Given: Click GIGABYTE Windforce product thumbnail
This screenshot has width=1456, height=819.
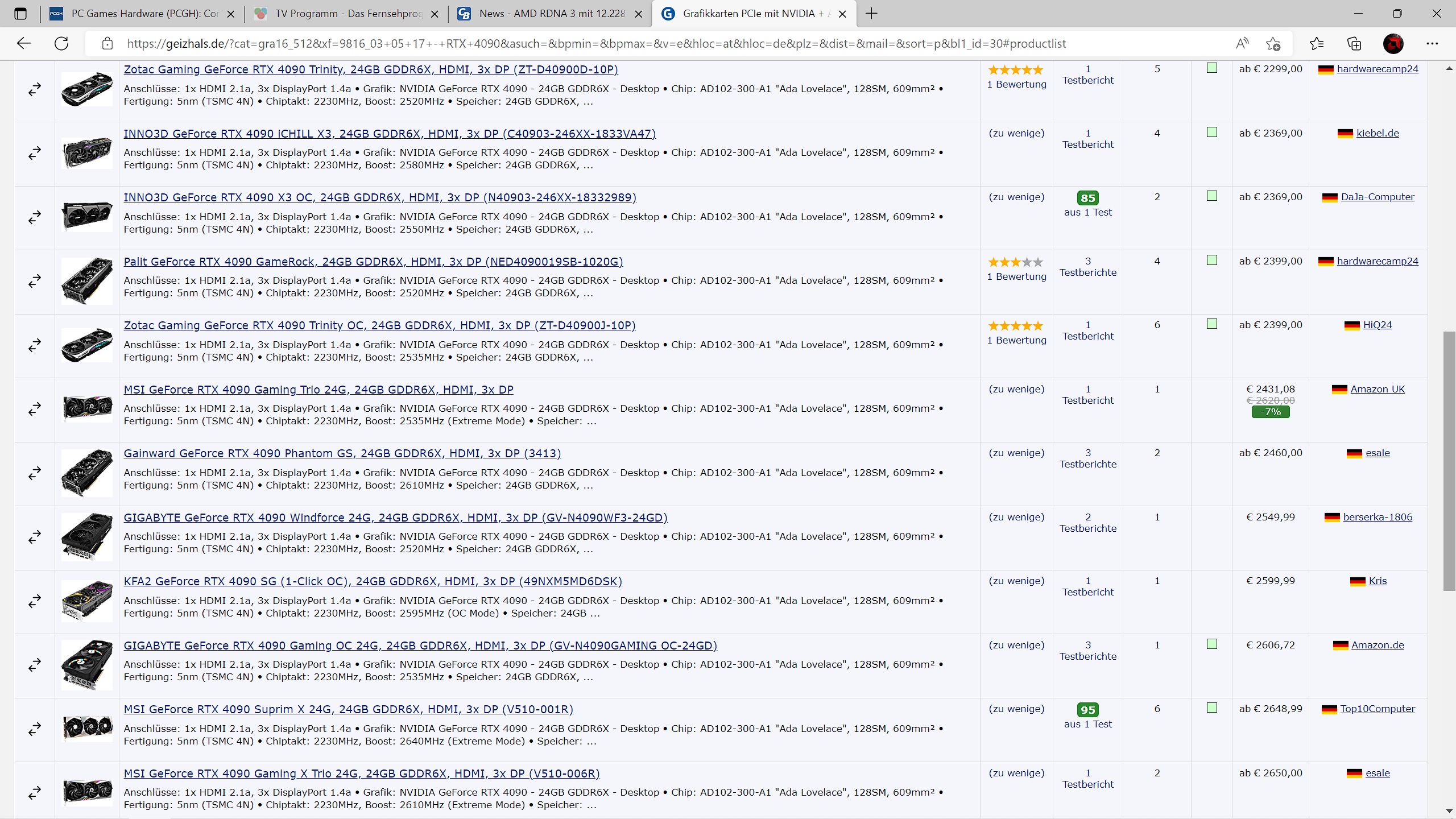Looking at the screenshot, I should coord(87,537).
